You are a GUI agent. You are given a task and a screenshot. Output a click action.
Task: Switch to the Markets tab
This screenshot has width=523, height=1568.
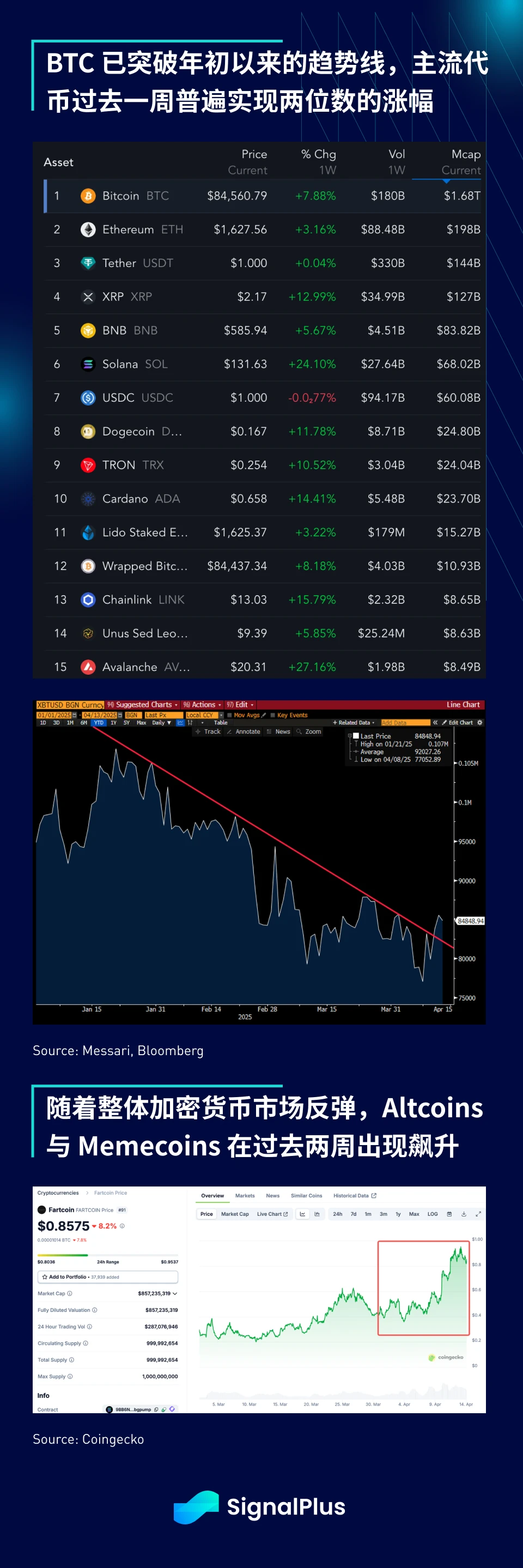point(245,1195)
